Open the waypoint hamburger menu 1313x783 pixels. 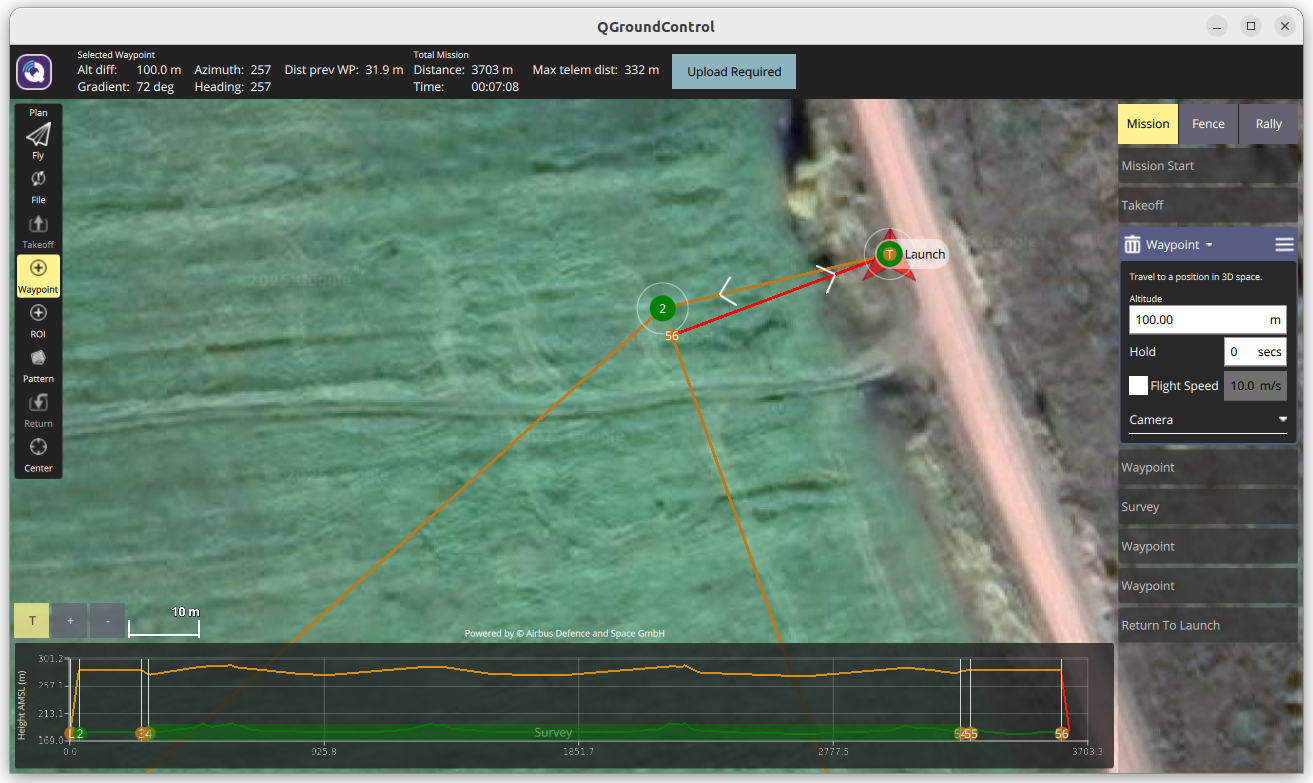(1284, 245)
